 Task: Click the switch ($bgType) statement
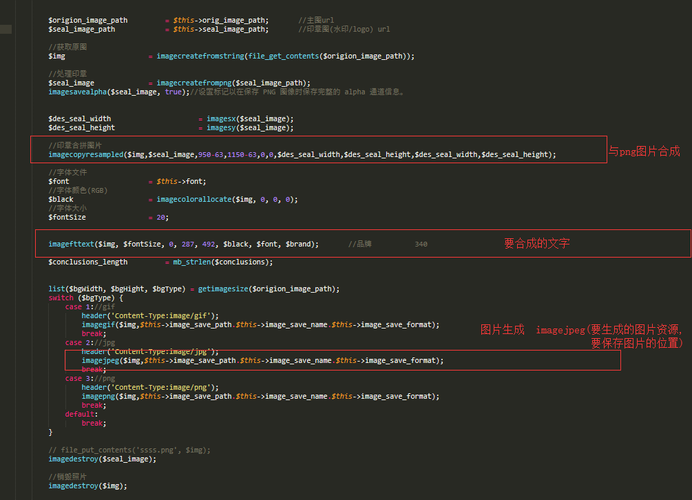pyautogui.click(x=86, y=298)
